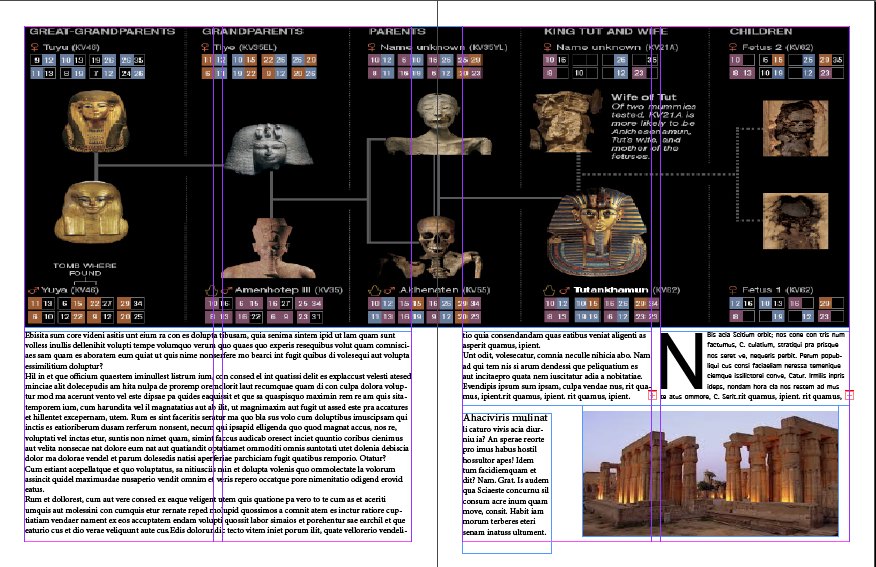The width and height of the screenshot is (876, 567).
Task: Click the italic caption about Ankhesenamun
Action: 653,131
